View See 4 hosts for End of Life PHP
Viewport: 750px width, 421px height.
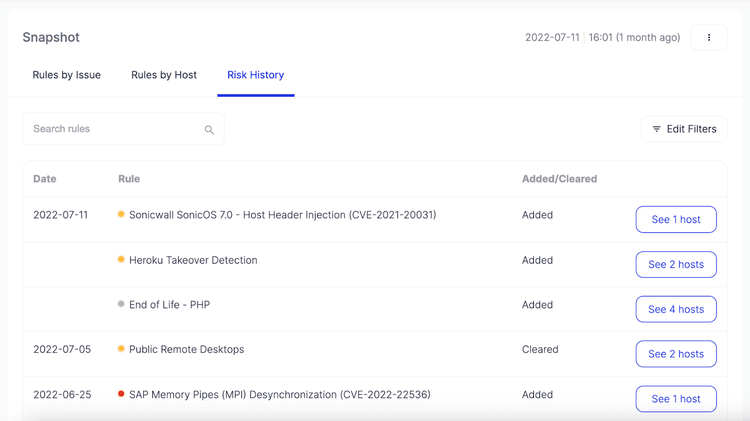pos(676,309)
